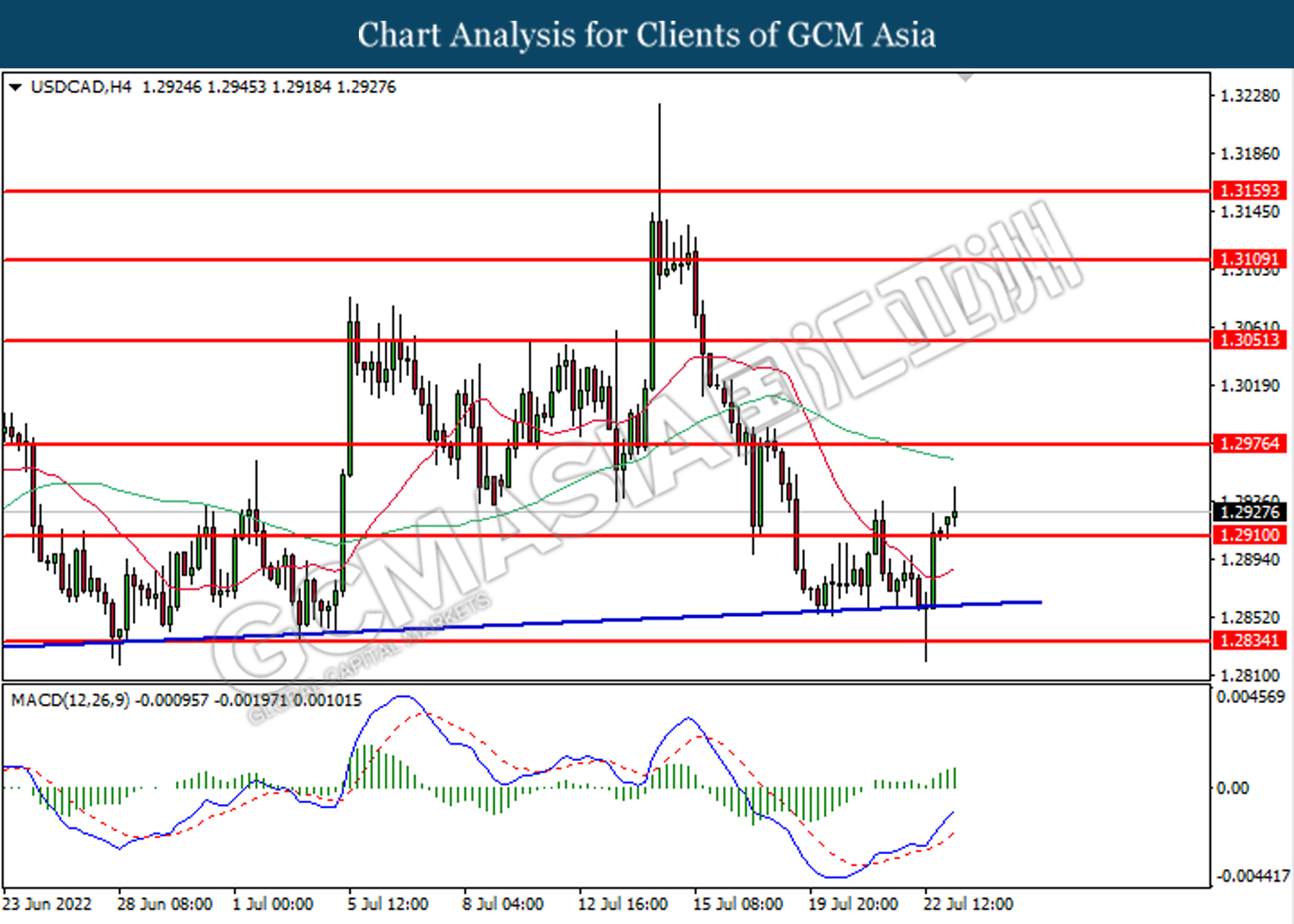1294x924 pixels.
Task: Click the MACD(12,26,9) indicator label
Action: pos(70,701)
